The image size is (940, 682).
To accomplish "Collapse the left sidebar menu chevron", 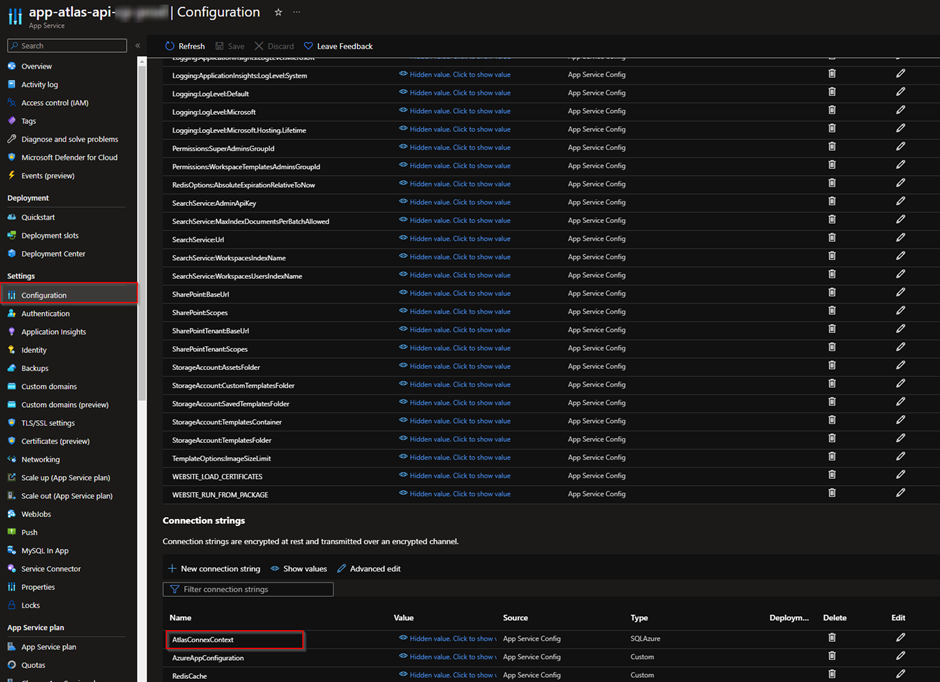I will tap(138, 46).
